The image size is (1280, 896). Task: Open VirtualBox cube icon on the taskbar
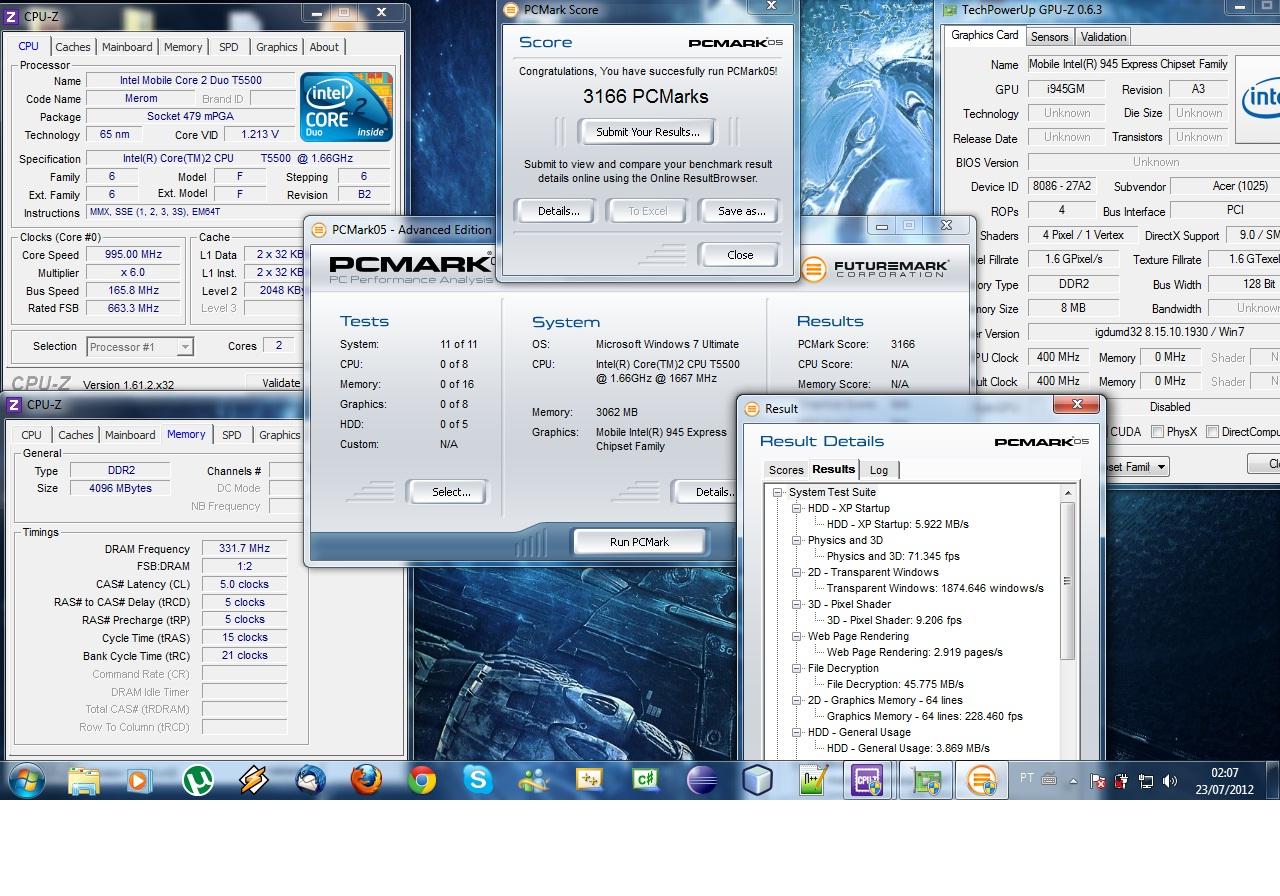757,780
